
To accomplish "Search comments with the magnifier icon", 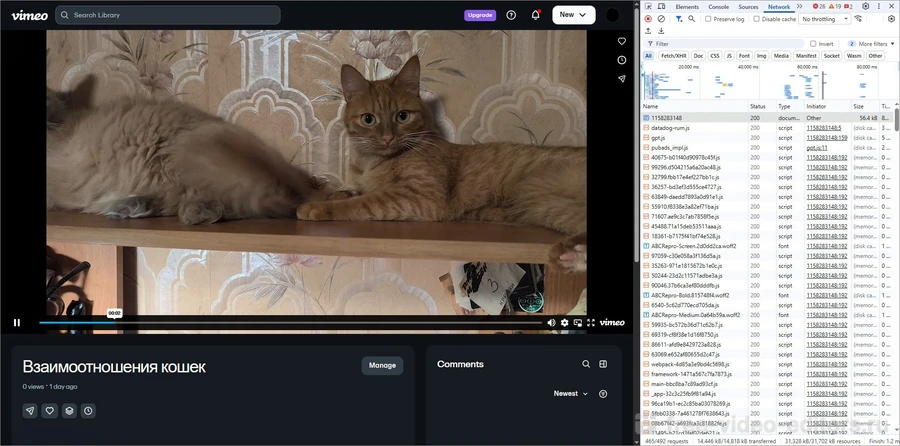I will 585,364.
